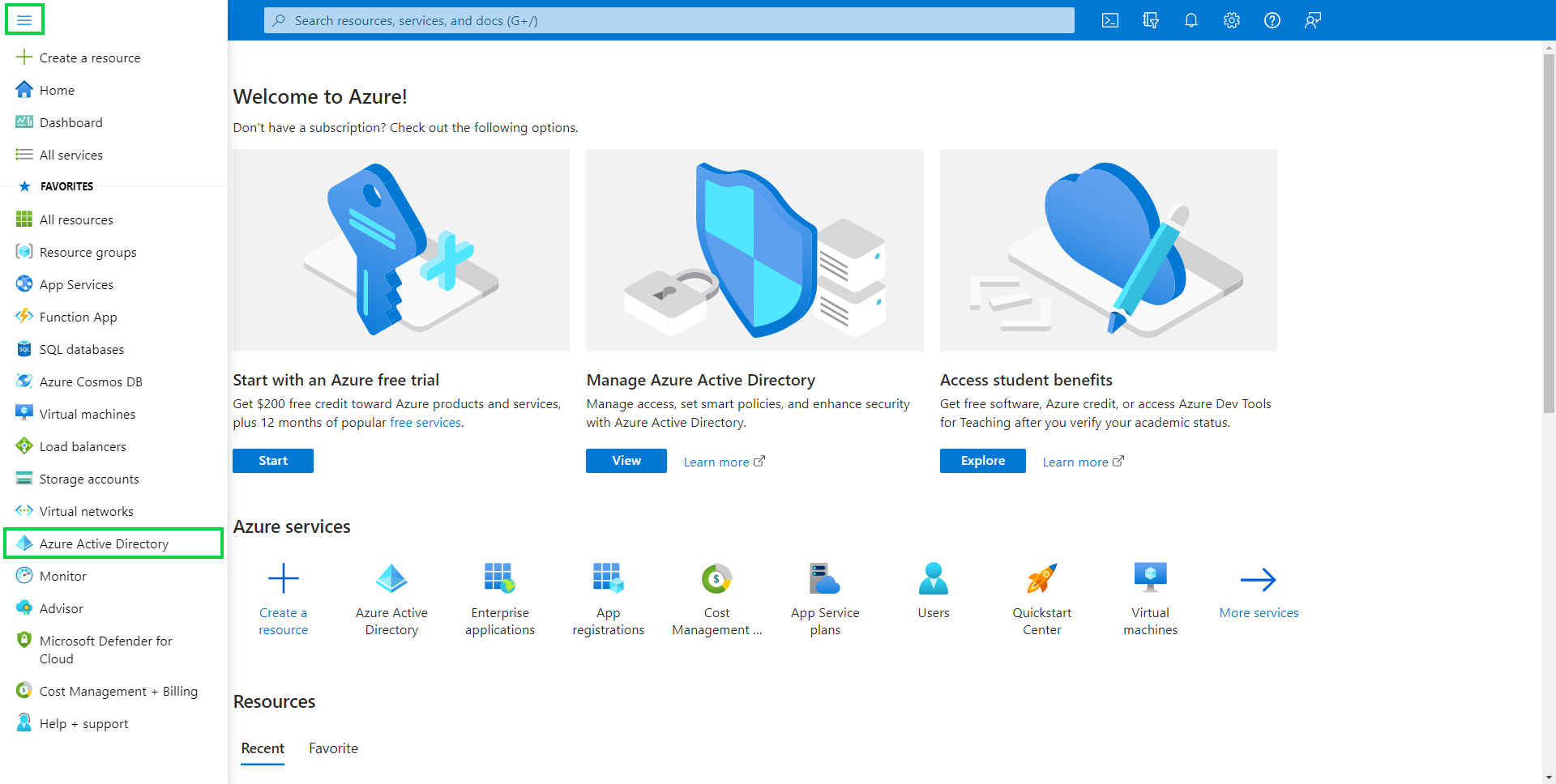Open Dashboard from the sidebar

click(113, 122)
